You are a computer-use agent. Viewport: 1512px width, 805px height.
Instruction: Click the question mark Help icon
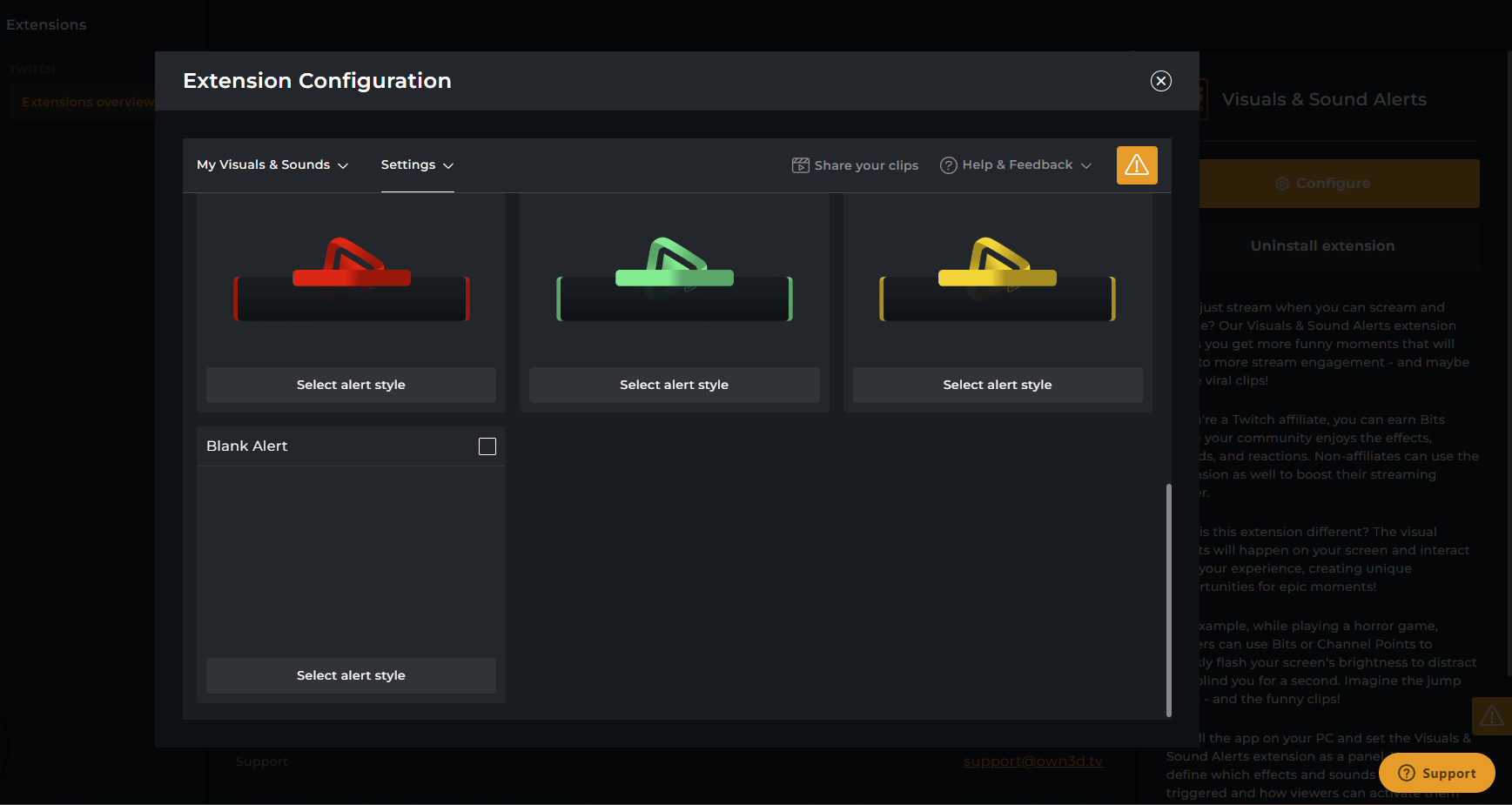(x=949, y=165)
